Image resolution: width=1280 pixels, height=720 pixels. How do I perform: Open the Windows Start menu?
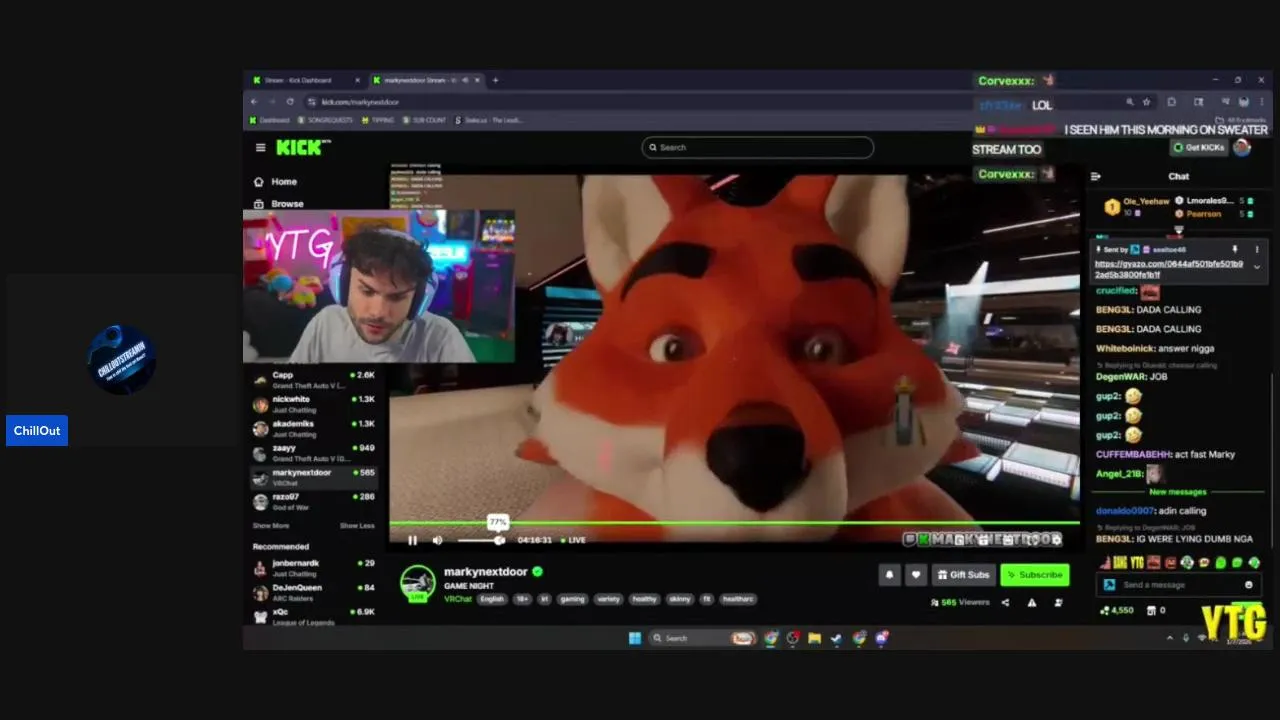[x=634, y=638]
